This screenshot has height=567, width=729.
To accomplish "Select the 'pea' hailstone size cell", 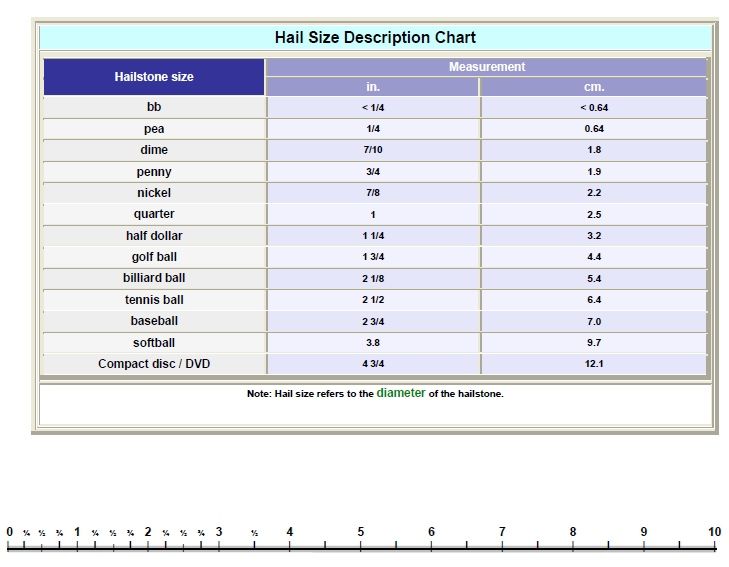I will coord(154,129).
